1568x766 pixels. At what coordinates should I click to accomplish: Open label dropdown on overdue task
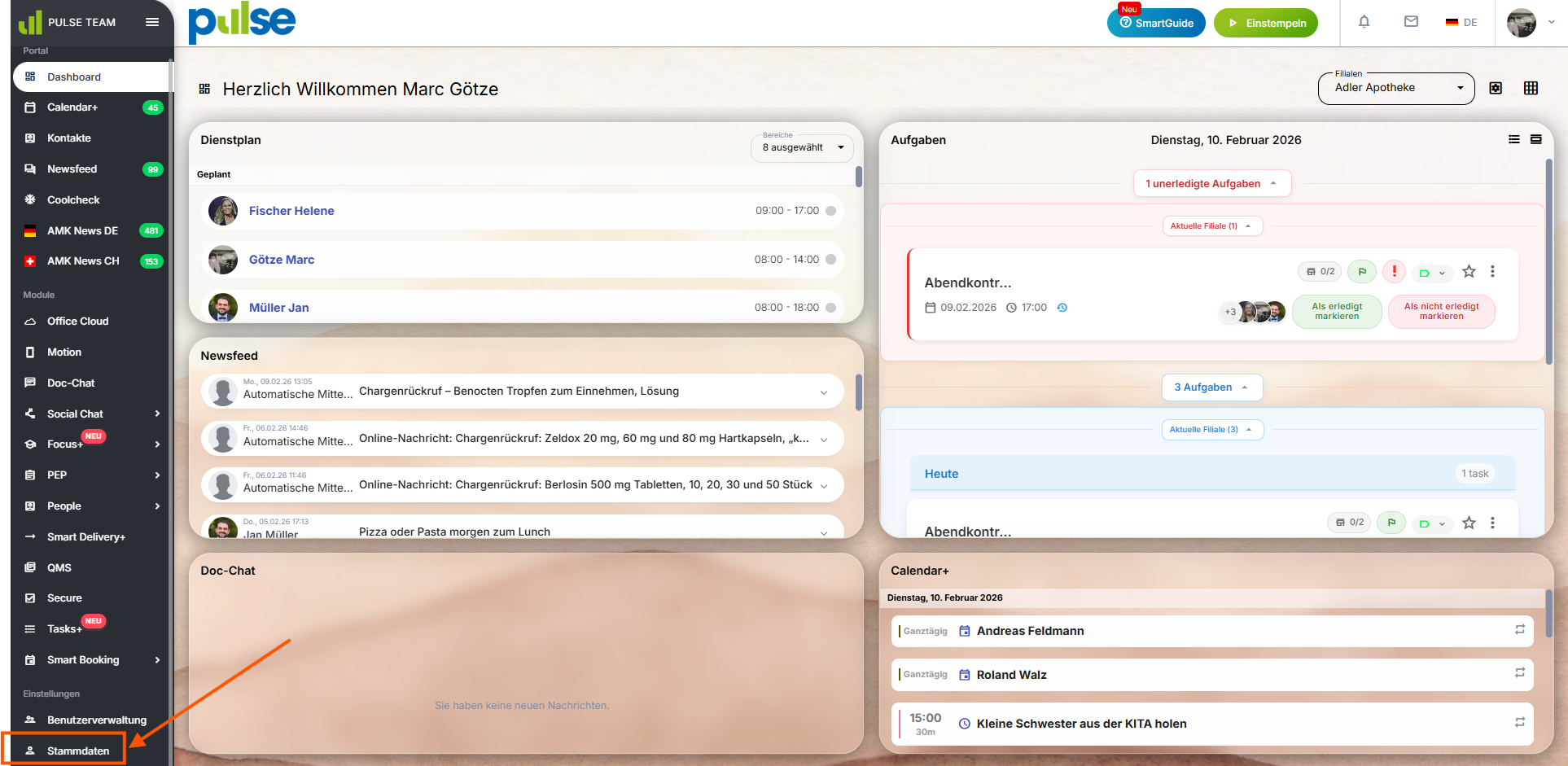tap(1432, 273)
